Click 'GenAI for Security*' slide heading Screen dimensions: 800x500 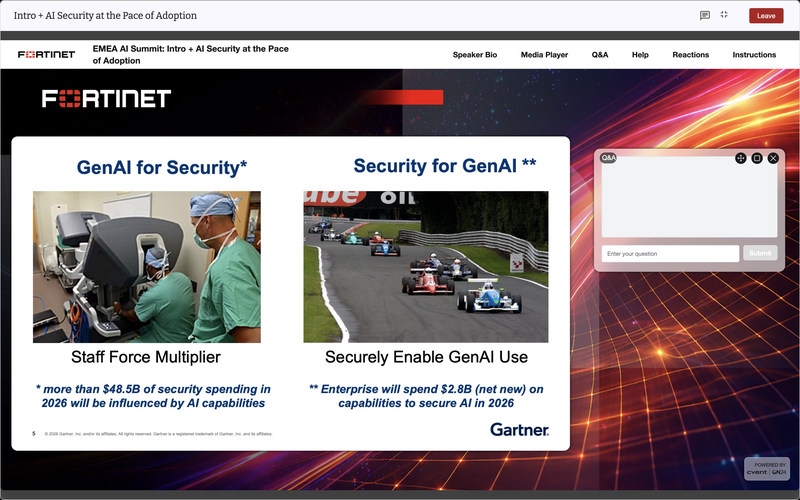[x=162, y=167]
